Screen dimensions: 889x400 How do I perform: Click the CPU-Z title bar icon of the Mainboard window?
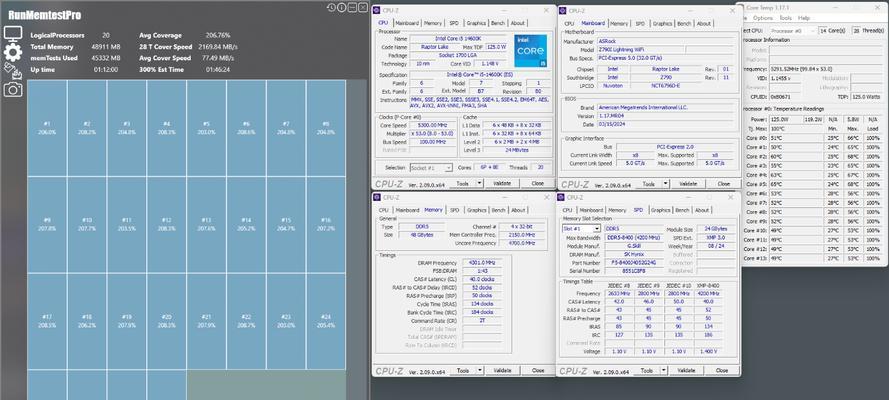tap(563, 10)
